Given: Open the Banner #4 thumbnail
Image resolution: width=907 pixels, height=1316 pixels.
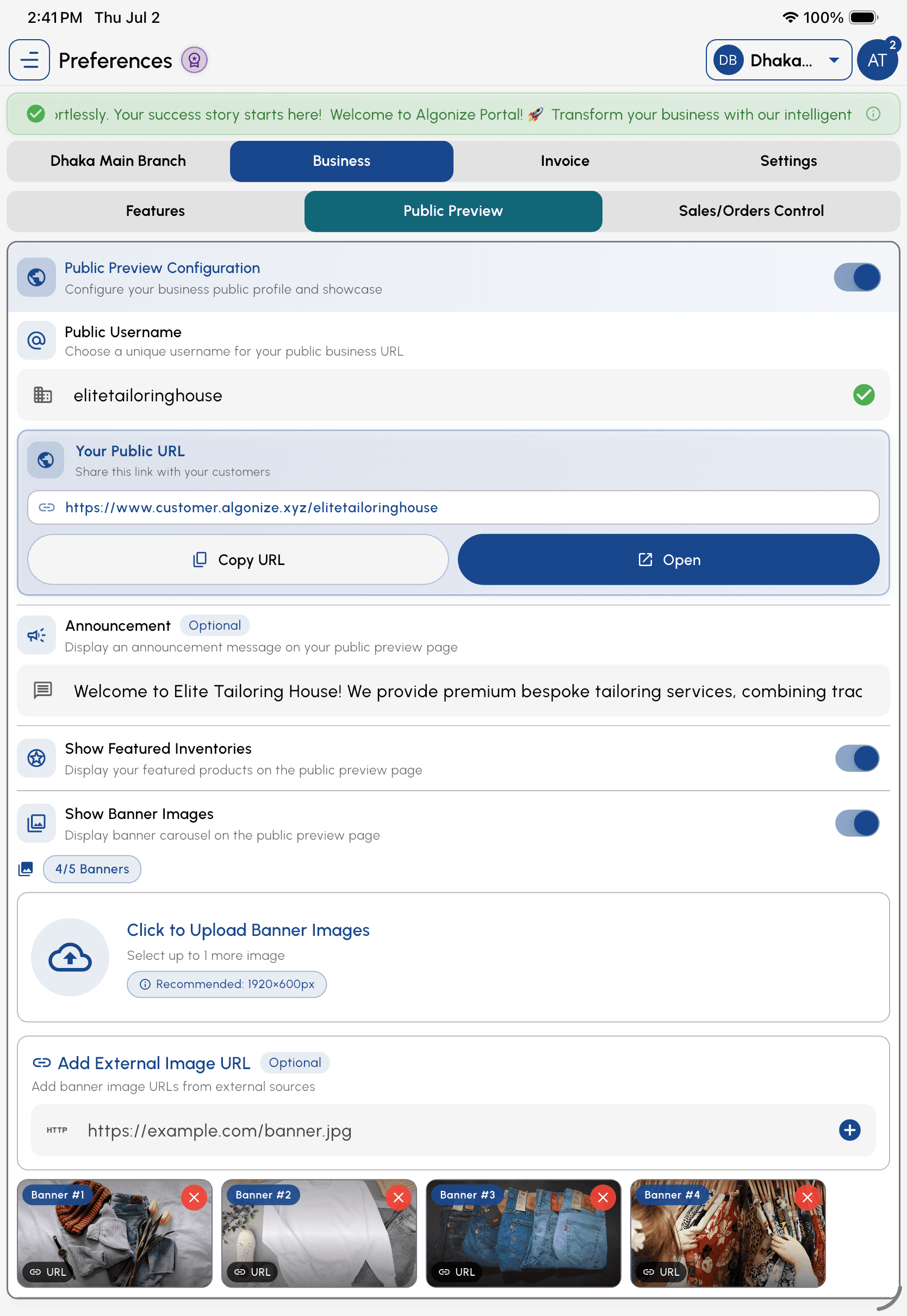Looking at the screenshot, I should click(728, 1233).
